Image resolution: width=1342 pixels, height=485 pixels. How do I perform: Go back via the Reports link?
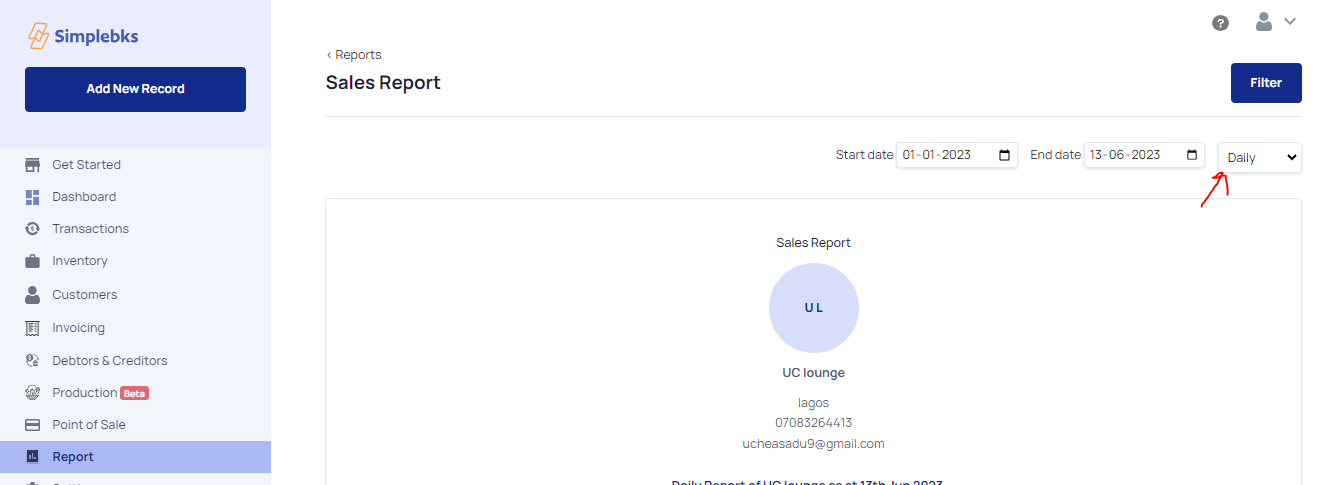tap(354, 55)
